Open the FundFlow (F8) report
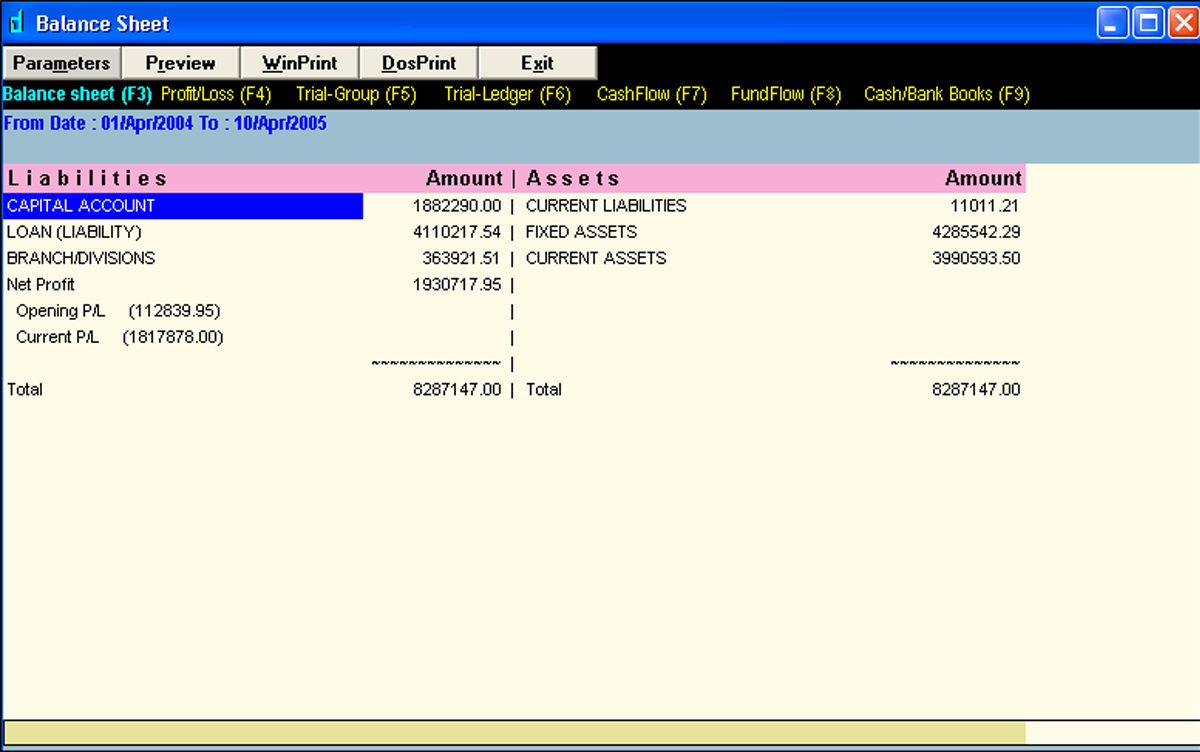Viewport: 1200px width, 752px height. coord(785,94)
